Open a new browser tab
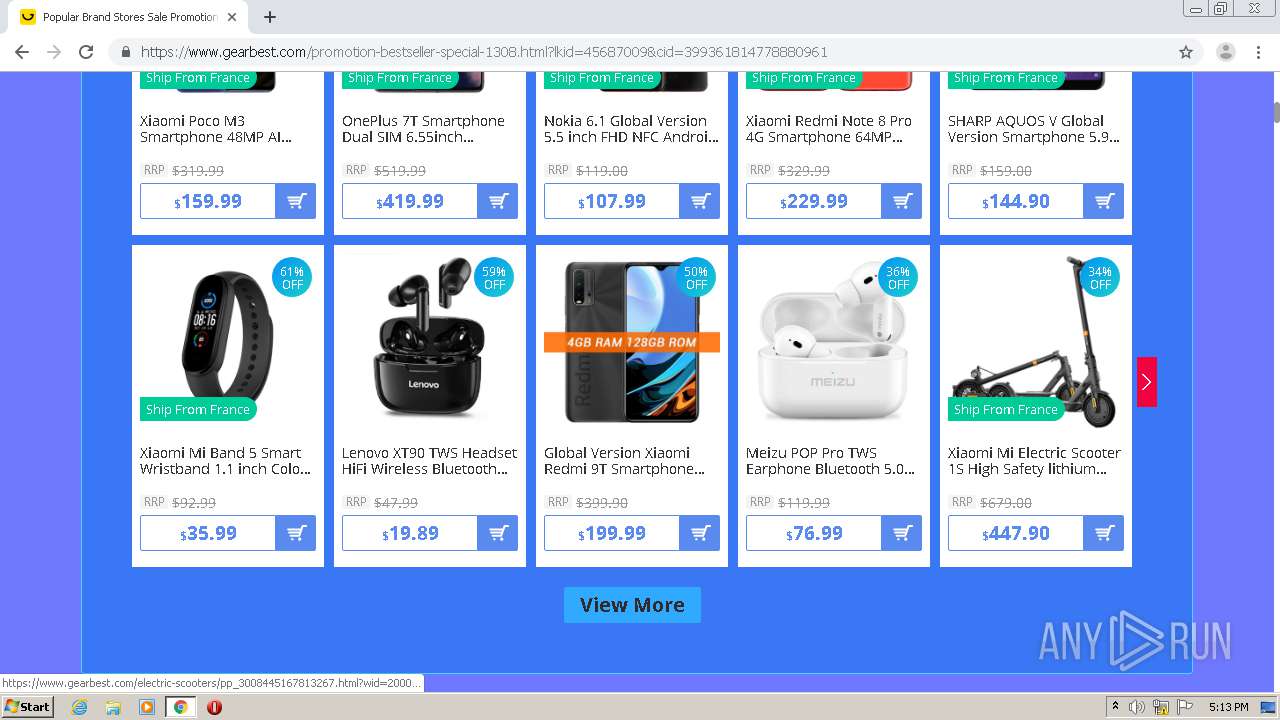 coord(270,17)
